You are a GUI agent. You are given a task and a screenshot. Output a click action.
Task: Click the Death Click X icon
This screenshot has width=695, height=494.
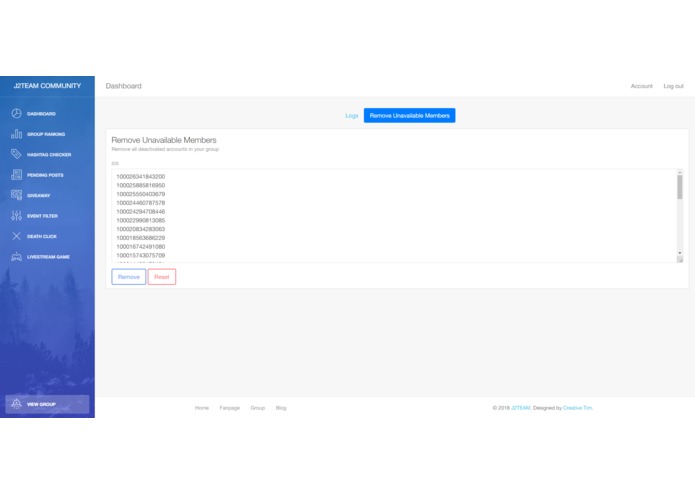click(16, 236)
